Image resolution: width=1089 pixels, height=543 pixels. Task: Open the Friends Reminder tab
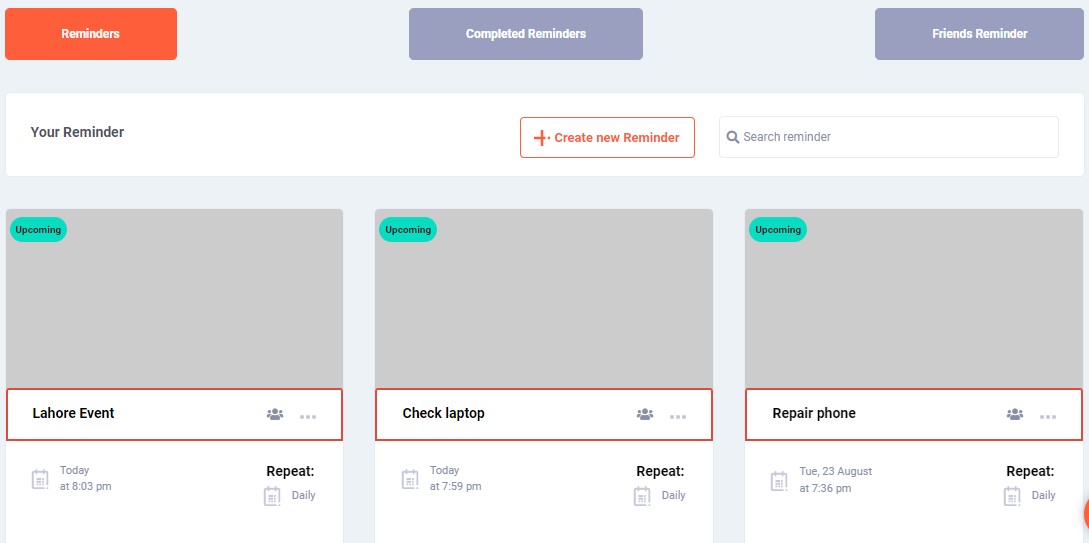pyautogui.click(x=979, y=34)
